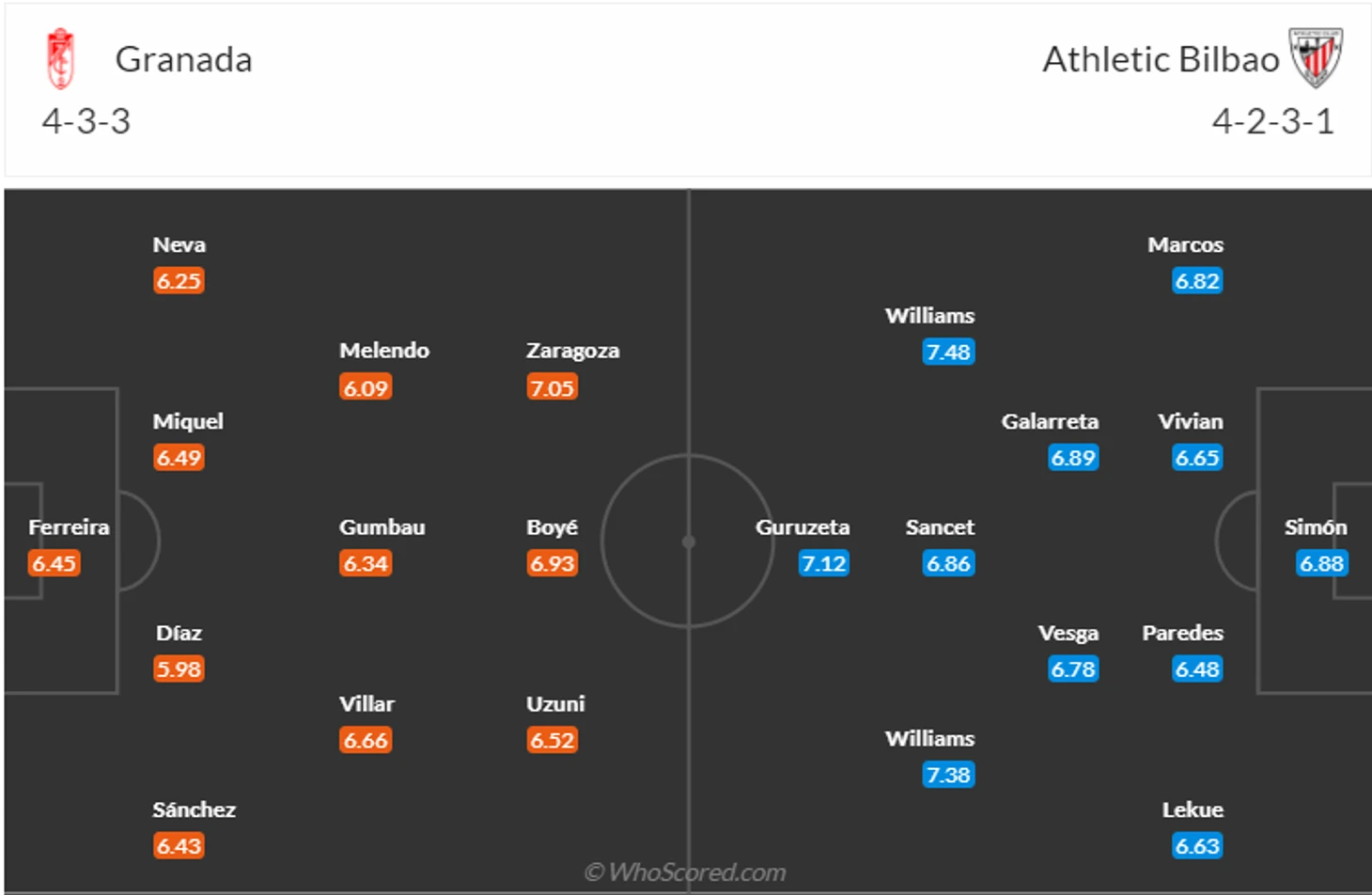Click the Granada club crest icon

(x=61, y=58)
